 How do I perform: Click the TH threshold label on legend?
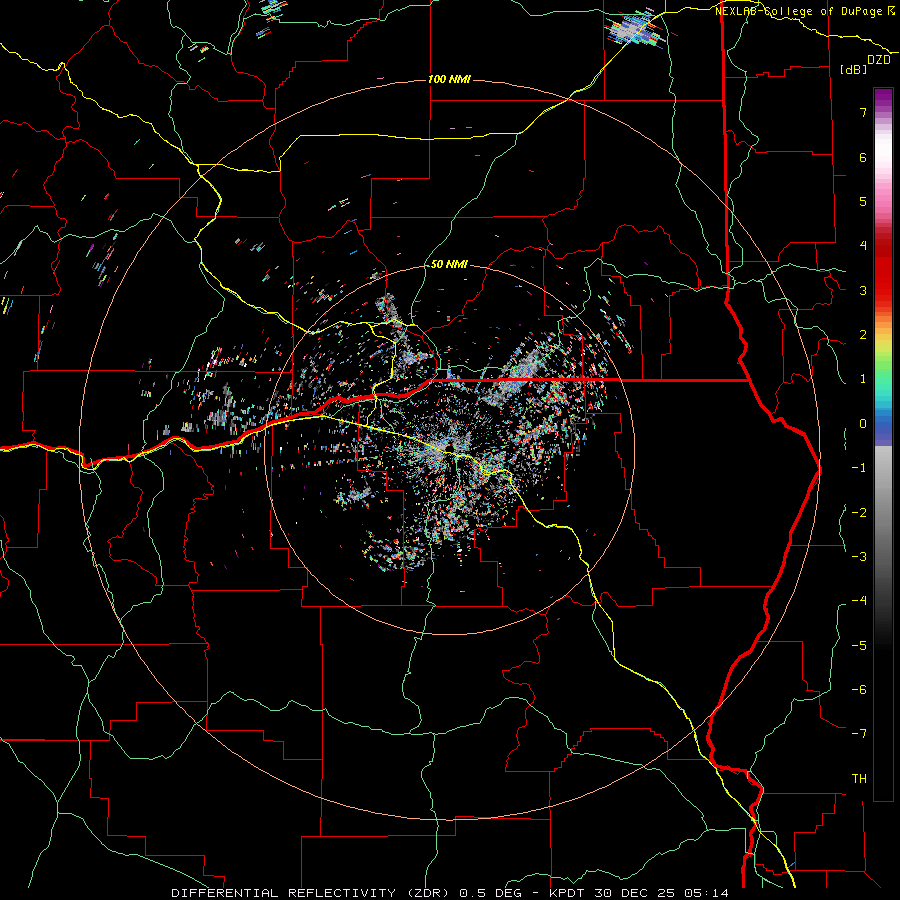859,778
